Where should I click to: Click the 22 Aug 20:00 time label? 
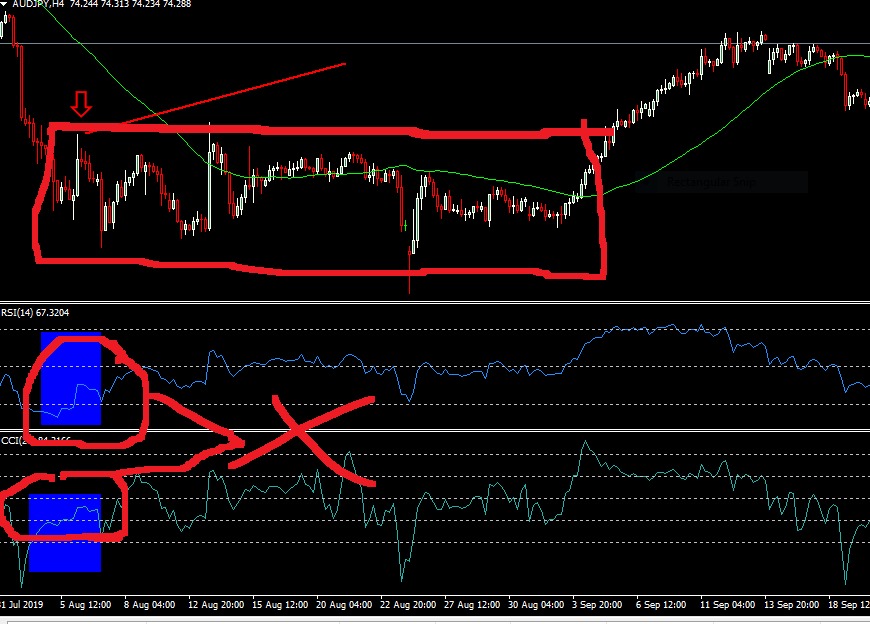pyautogui.click(x=410, y=606)
